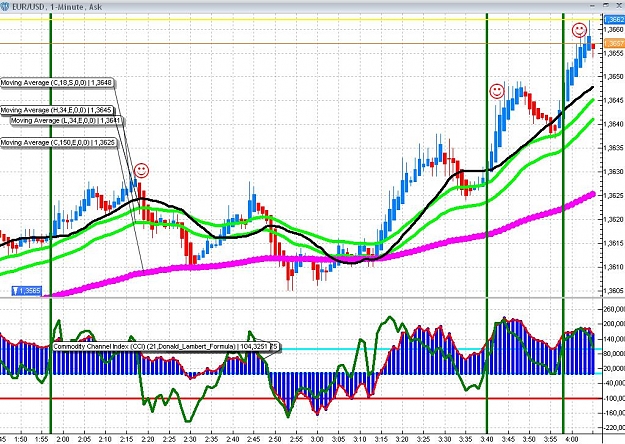625x444 pixels.
Task: Click the 1,3620 price axis label
Action: coord(614,219)
